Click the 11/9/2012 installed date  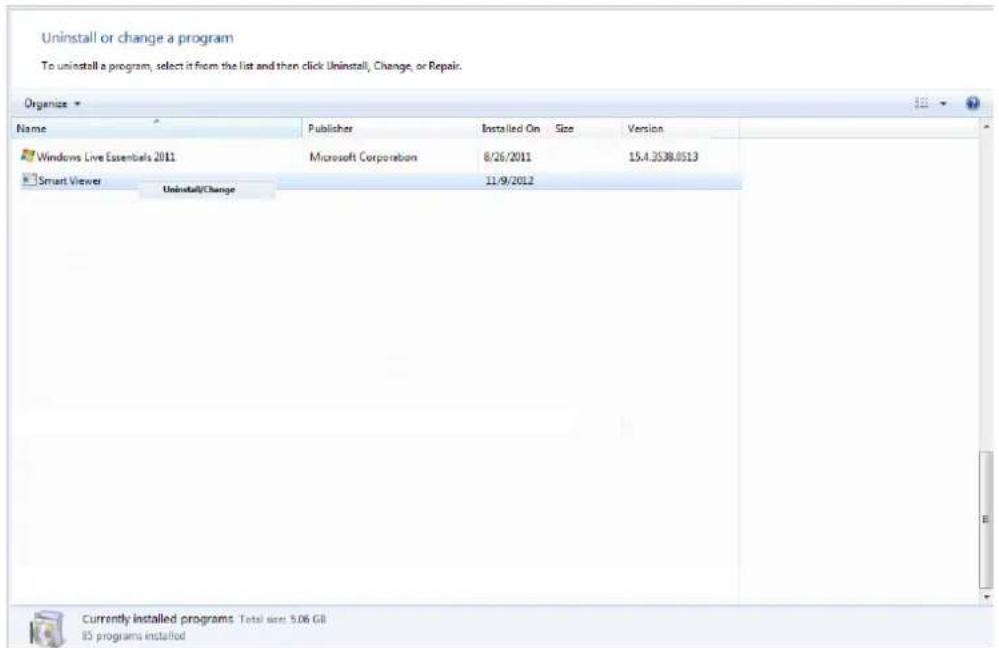[509, 181]
